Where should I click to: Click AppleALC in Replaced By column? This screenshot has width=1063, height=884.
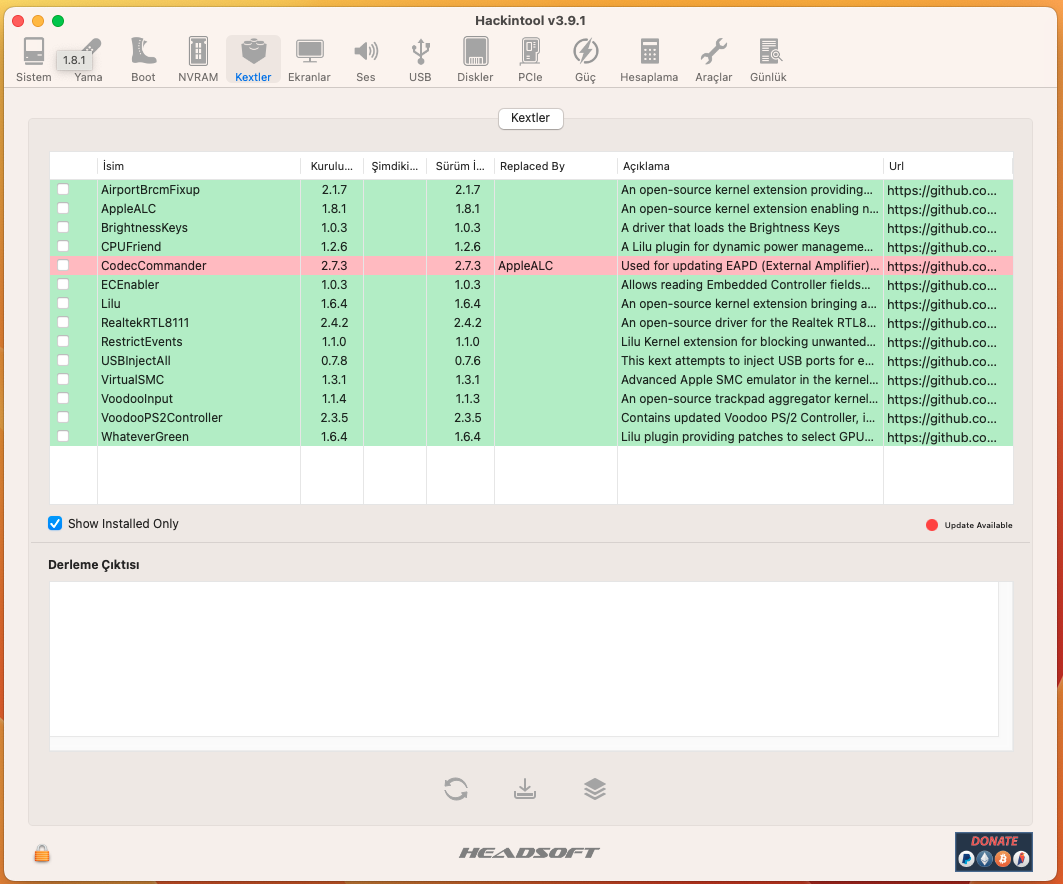pos(525,266)
